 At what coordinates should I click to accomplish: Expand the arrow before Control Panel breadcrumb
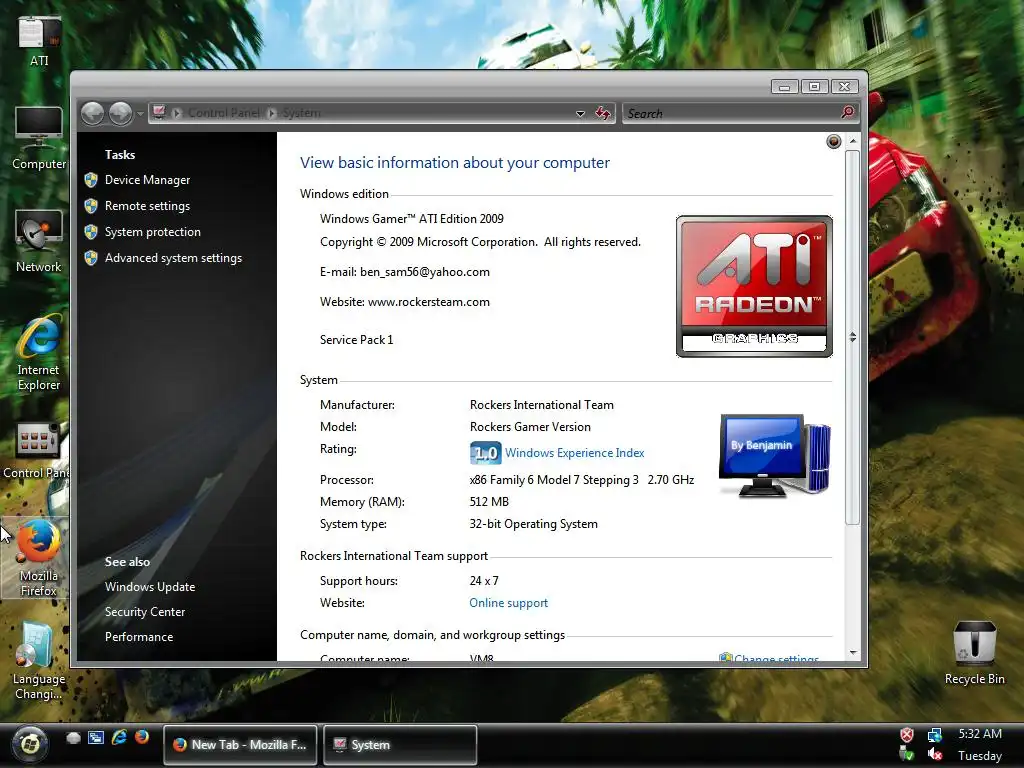coord(176,113)
